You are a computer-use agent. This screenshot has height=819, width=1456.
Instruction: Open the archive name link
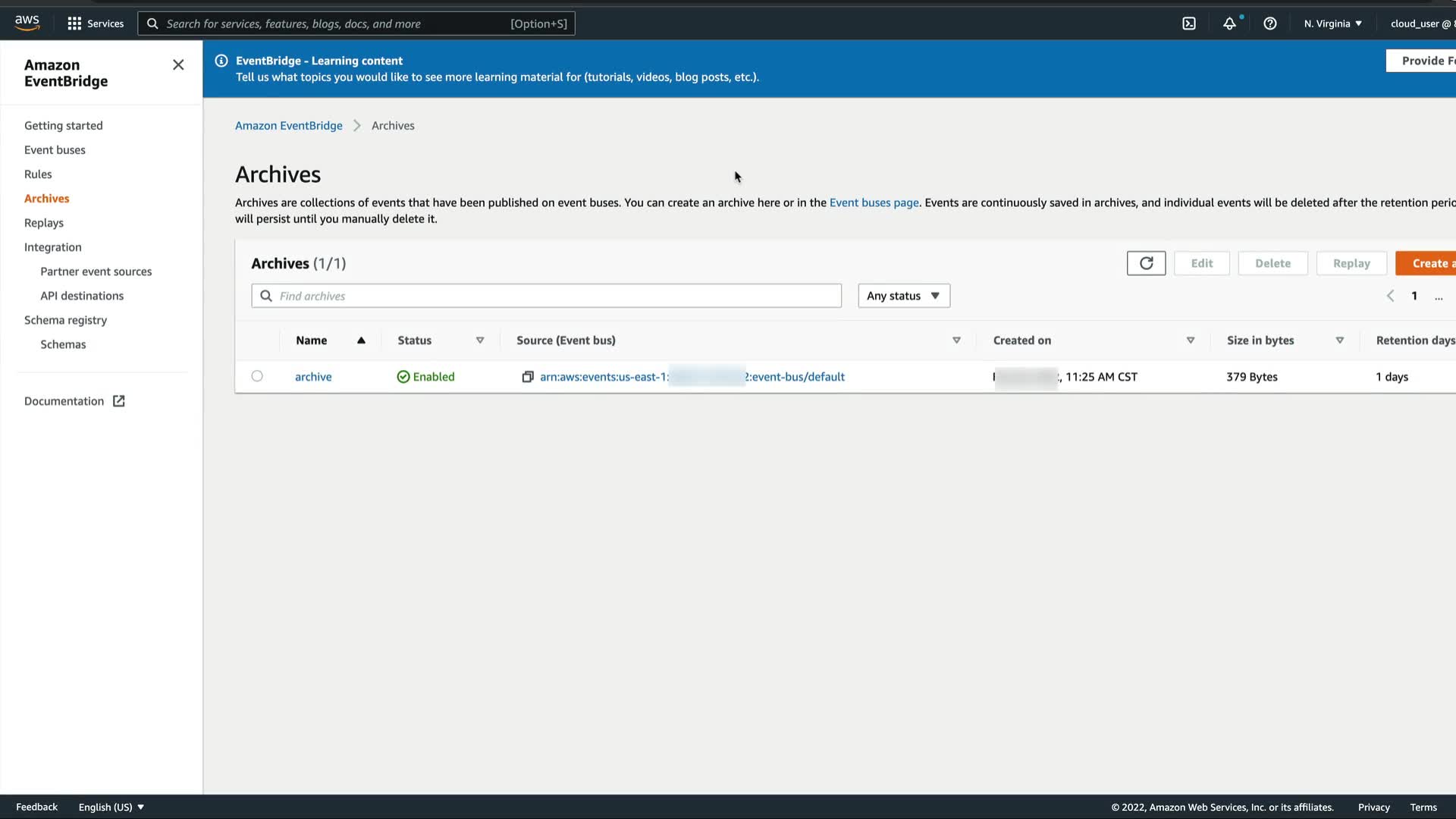(313, 377)
